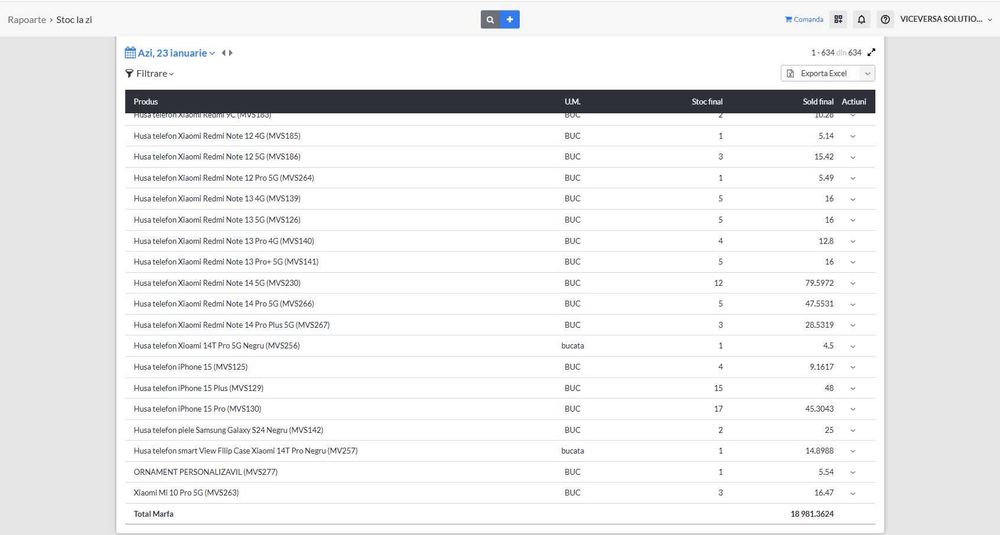Go to the previous day arrow

coord(224,53)
